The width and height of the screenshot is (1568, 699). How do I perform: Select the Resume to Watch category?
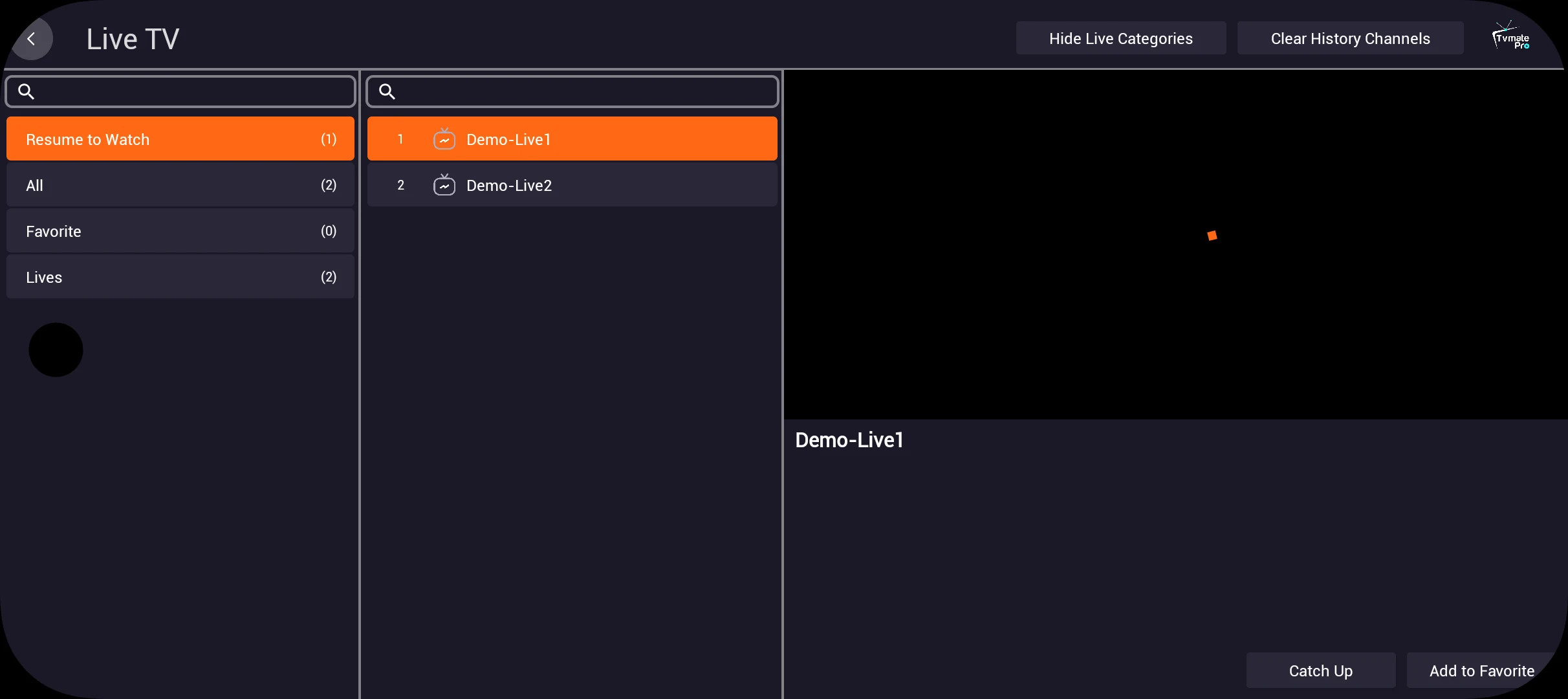pyautogui.click(x=180, y=139)
